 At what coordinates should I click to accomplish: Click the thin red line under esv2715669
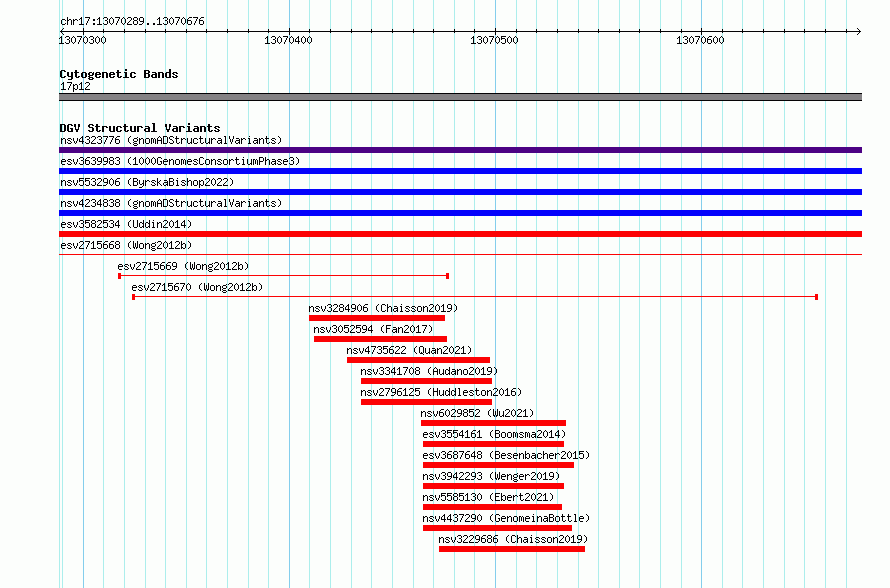click(284, 276)
